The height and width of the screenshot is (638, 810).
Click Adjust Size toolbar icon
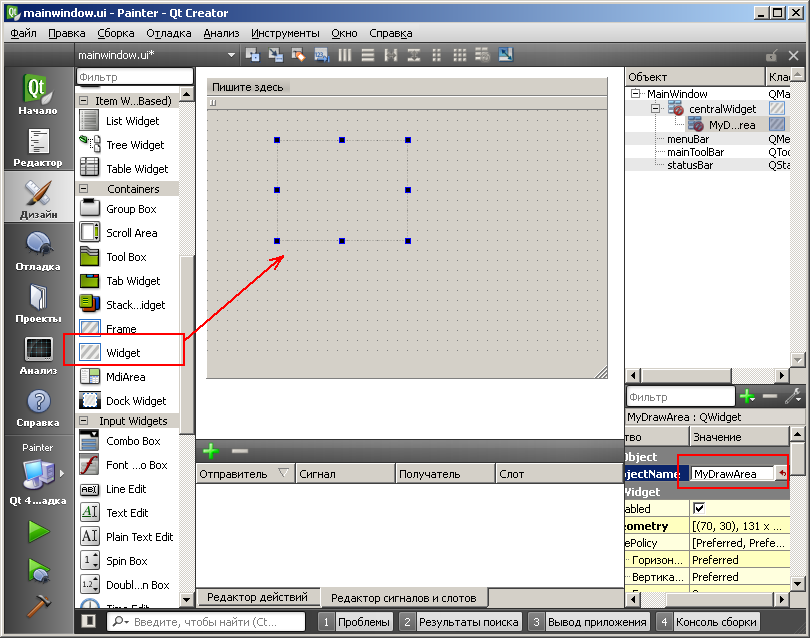coord(506,55)
